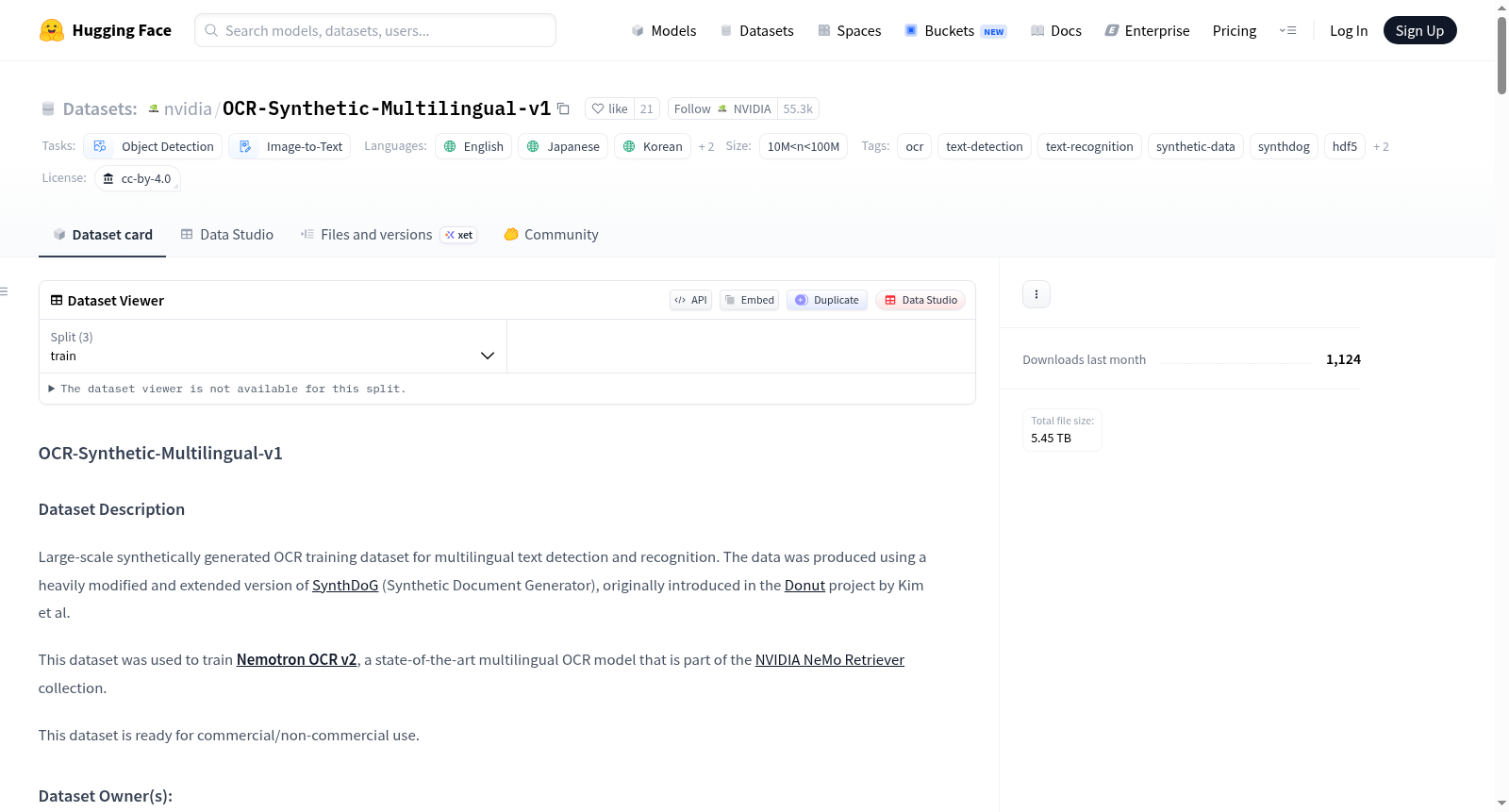
Task: Copy dataset name with the copy icon
Action: (x=563, y=108)
